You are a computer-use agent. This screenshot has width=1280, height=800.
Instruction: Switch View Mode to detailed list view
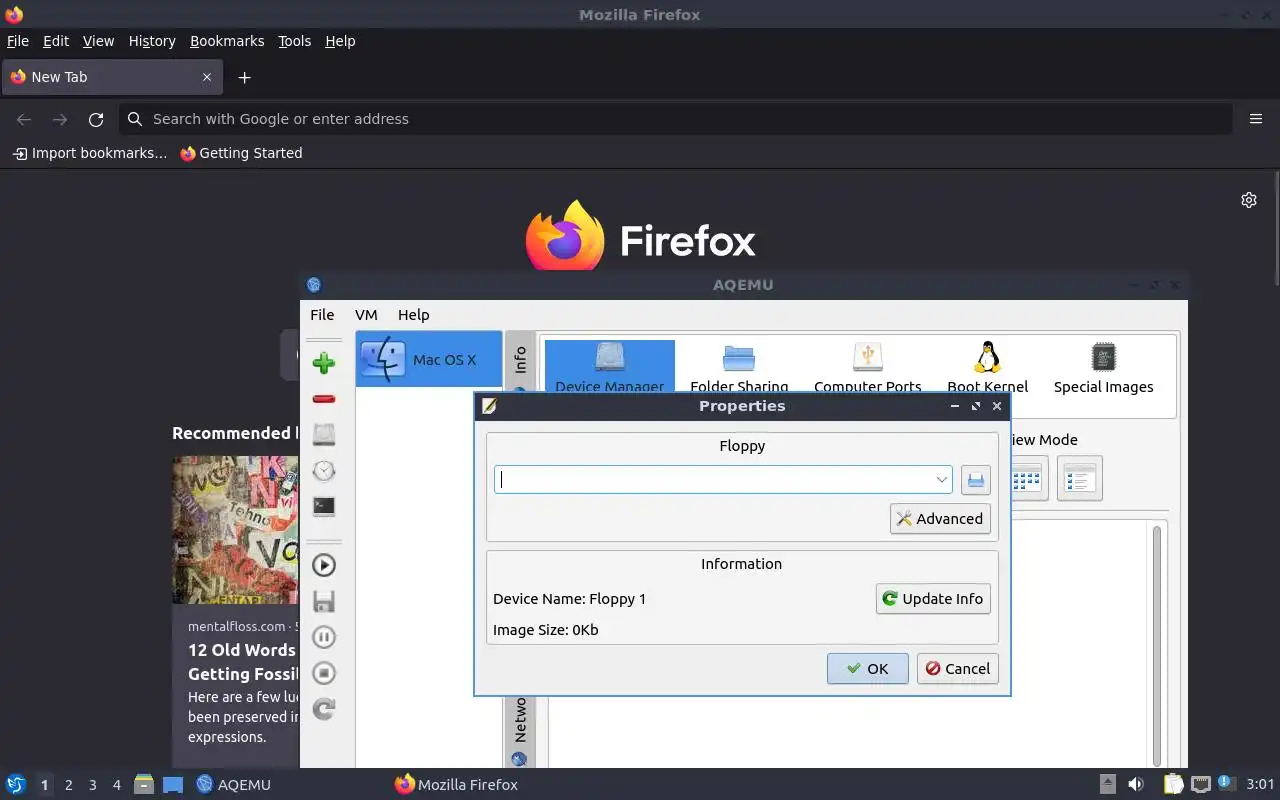point(1079,479)
